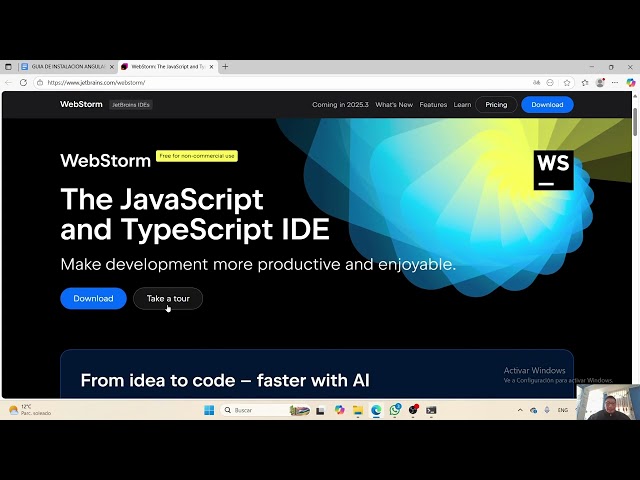Open File Explorer from the taskbar

[358, 410]
